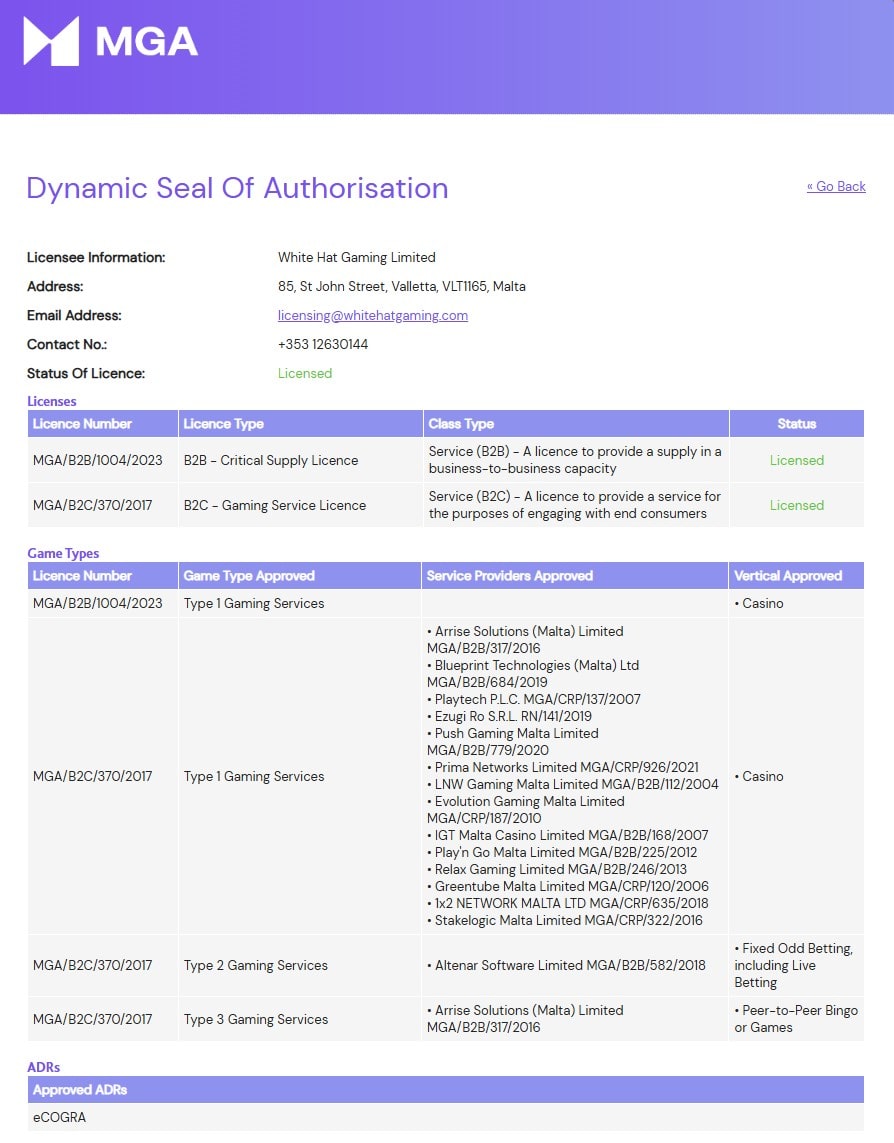Click the B2B – Critical Supply Licence cell
The image size is (894, 1143).
[x=270, y=460]
